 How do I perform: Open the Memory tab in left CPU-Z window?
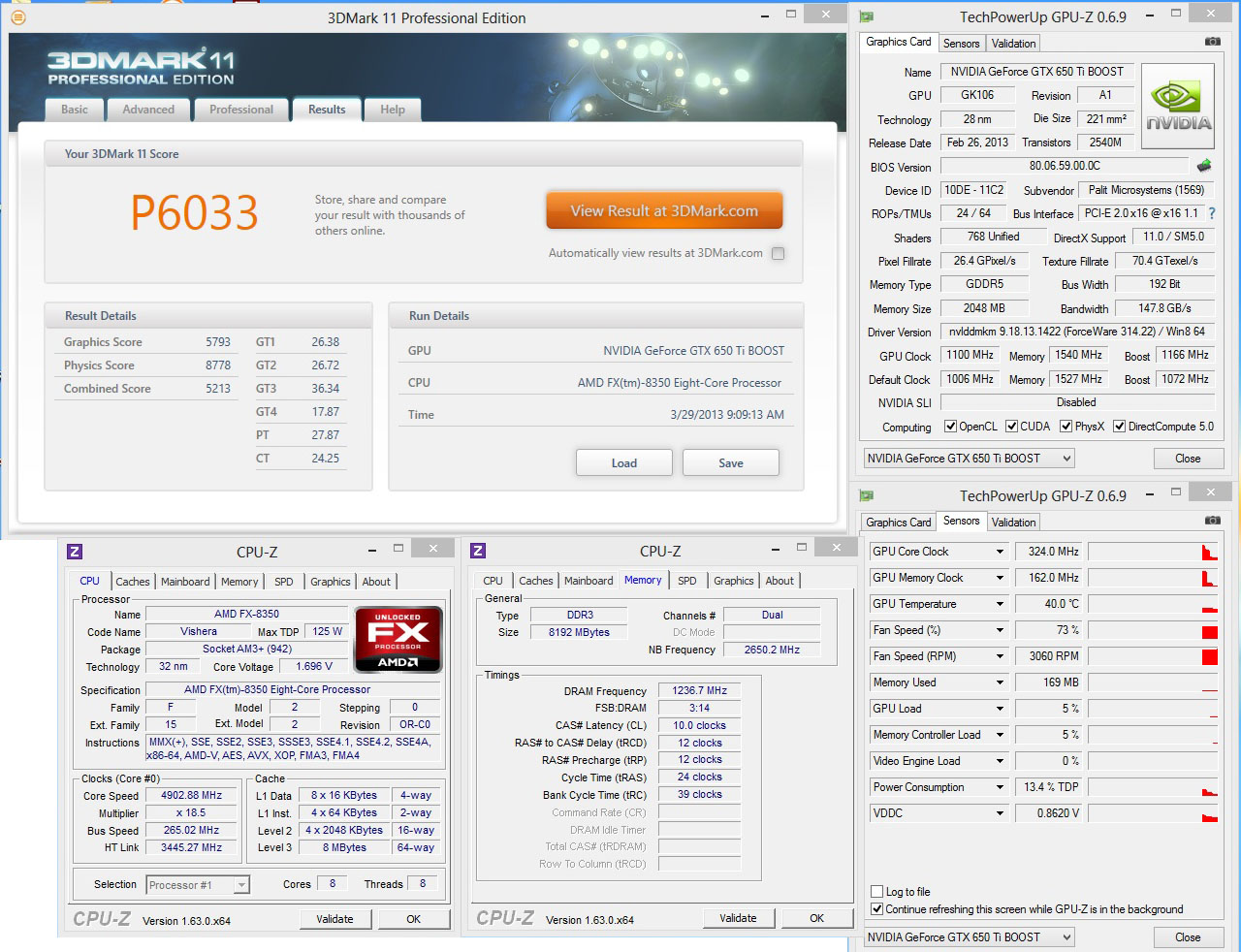coord(239,582)
